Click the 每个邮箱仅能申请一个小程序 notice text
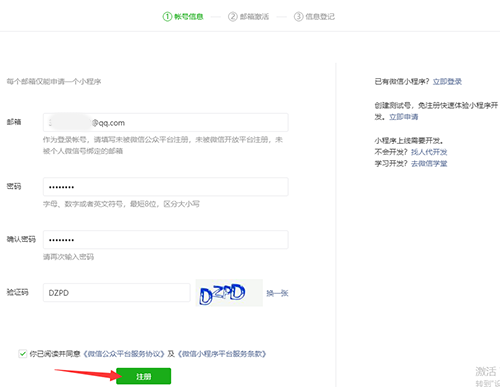Viewport: 500px width, 387px height. [x=54, y=81]
